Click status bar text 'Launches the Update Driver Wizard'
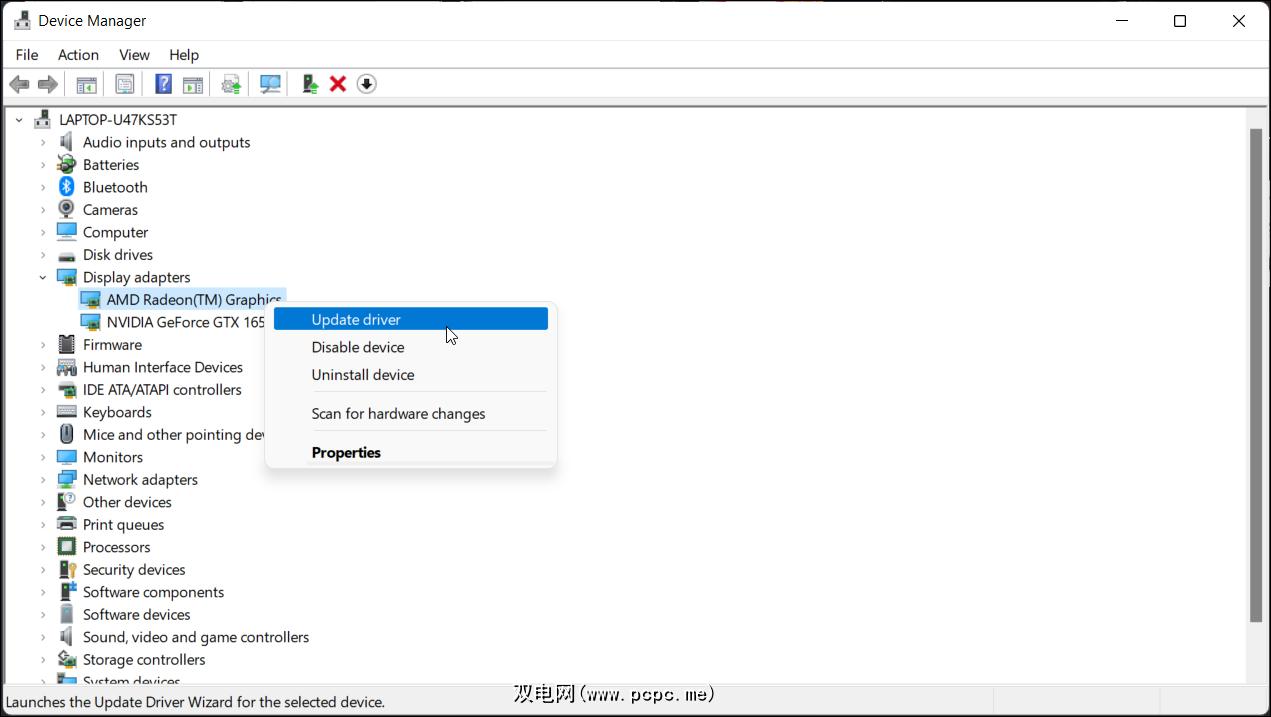This screenshot has height=717, width=1271. [x=195, y=702]
